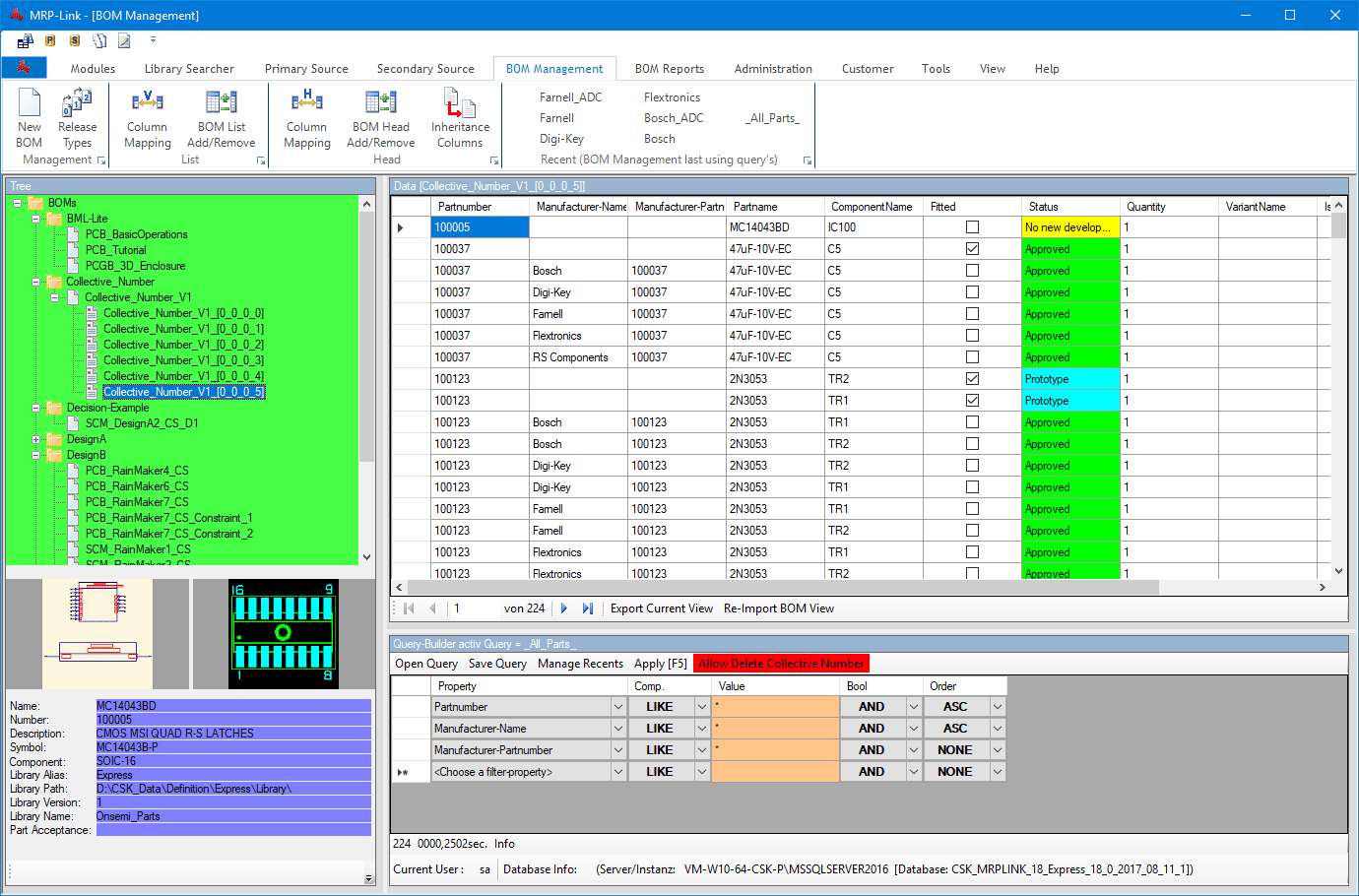
Task: Customize the quick access toolbar dropdown
Action: [x=153, y=40]
